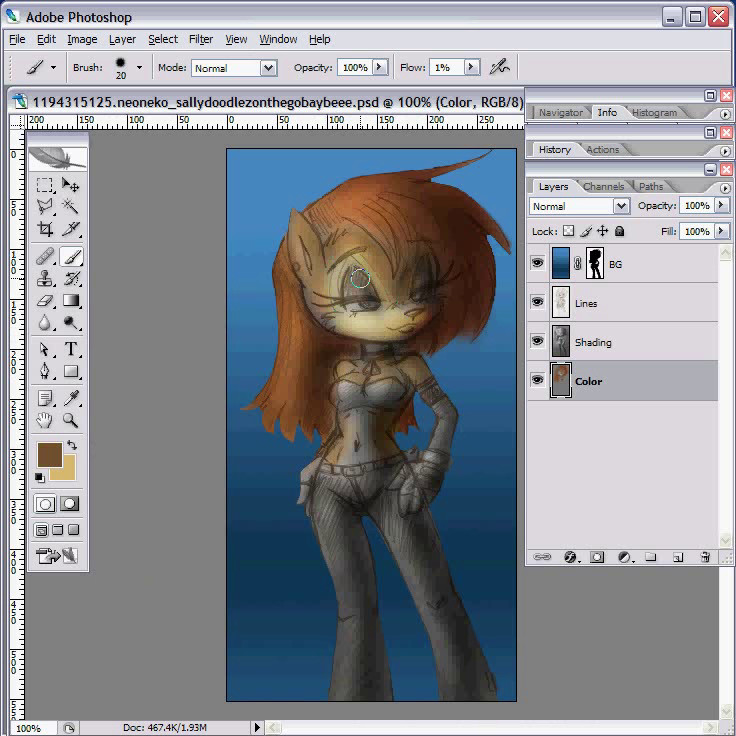Click the foreground brown color swatch
The height and width of the screenshot is (736, 736).
pyautogui.click(x=49, y=454)
